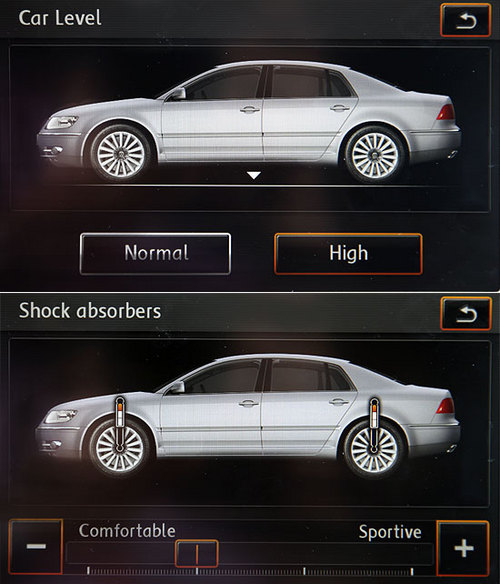Click the Sportive label
This screenshot has width=500, height=584.
tap(390, 532)
